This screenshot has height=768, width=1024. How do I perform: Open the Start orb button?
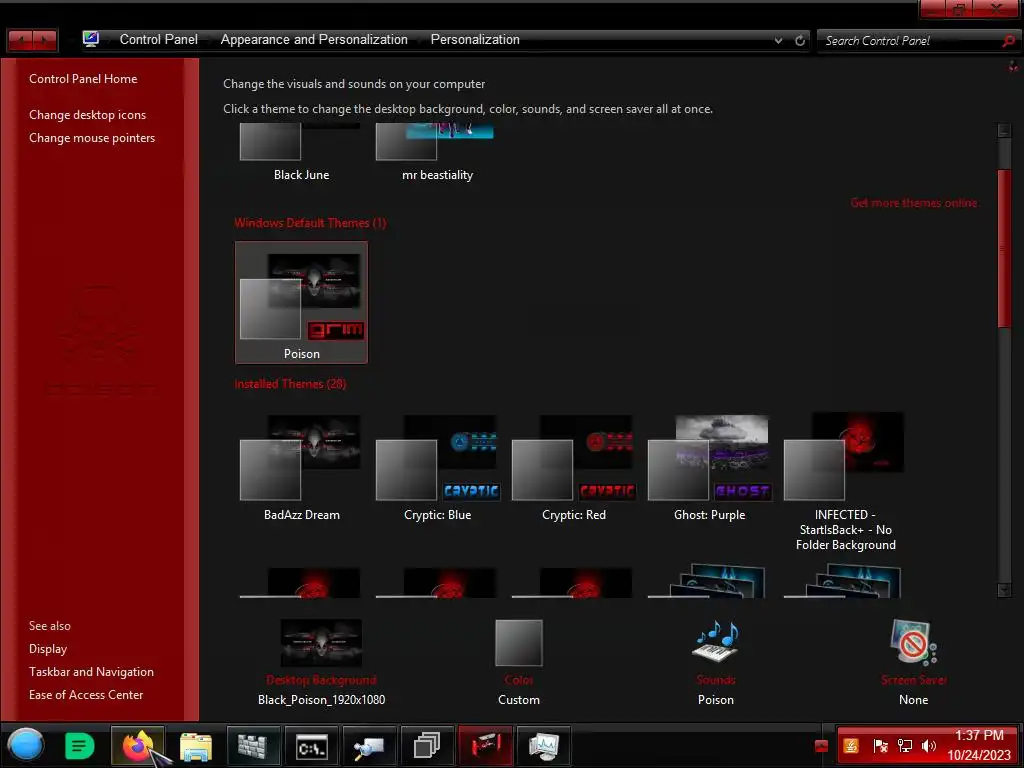click(25, 745)
